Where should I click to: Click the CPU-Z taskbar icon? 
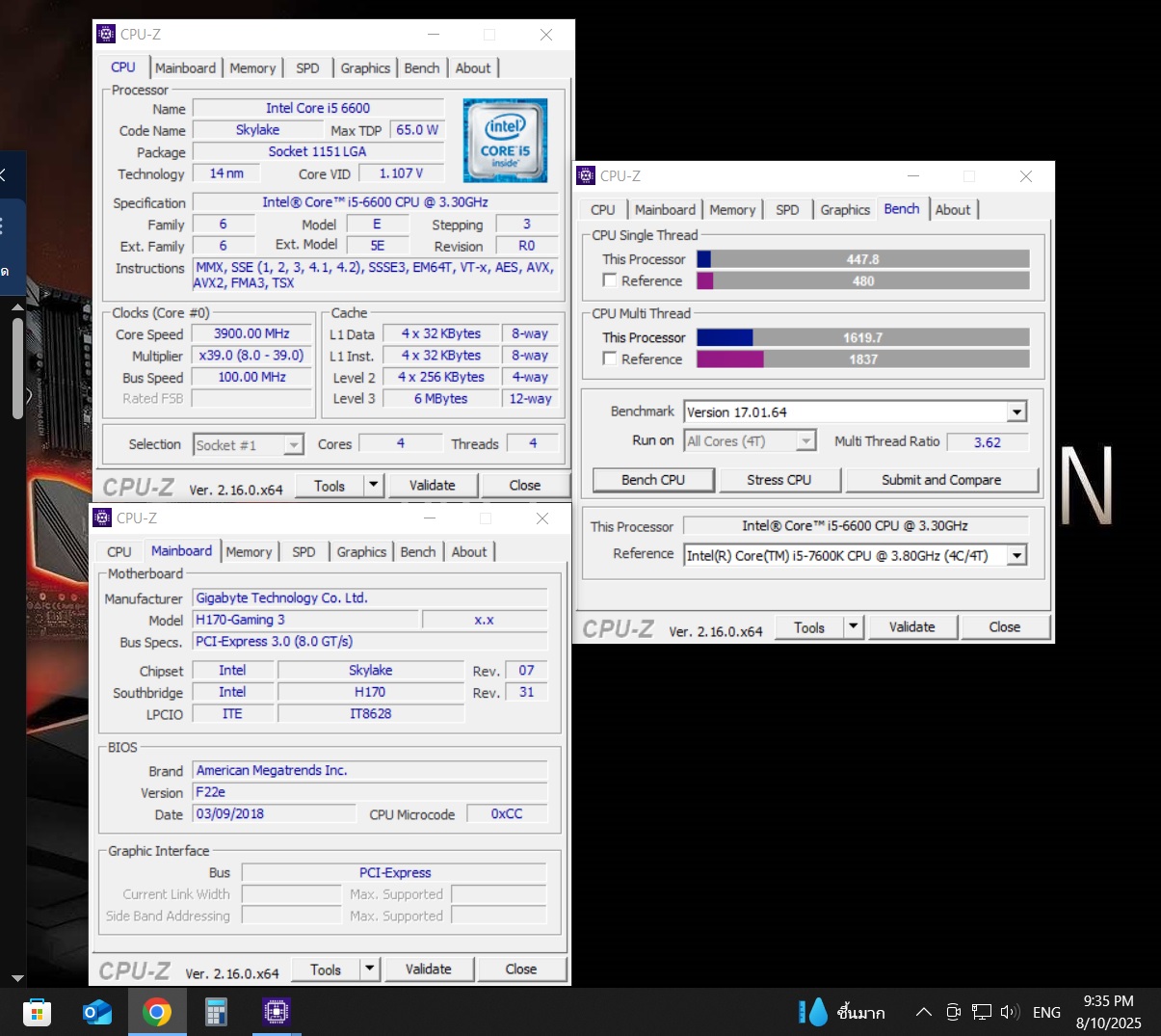pos(276,1012)
